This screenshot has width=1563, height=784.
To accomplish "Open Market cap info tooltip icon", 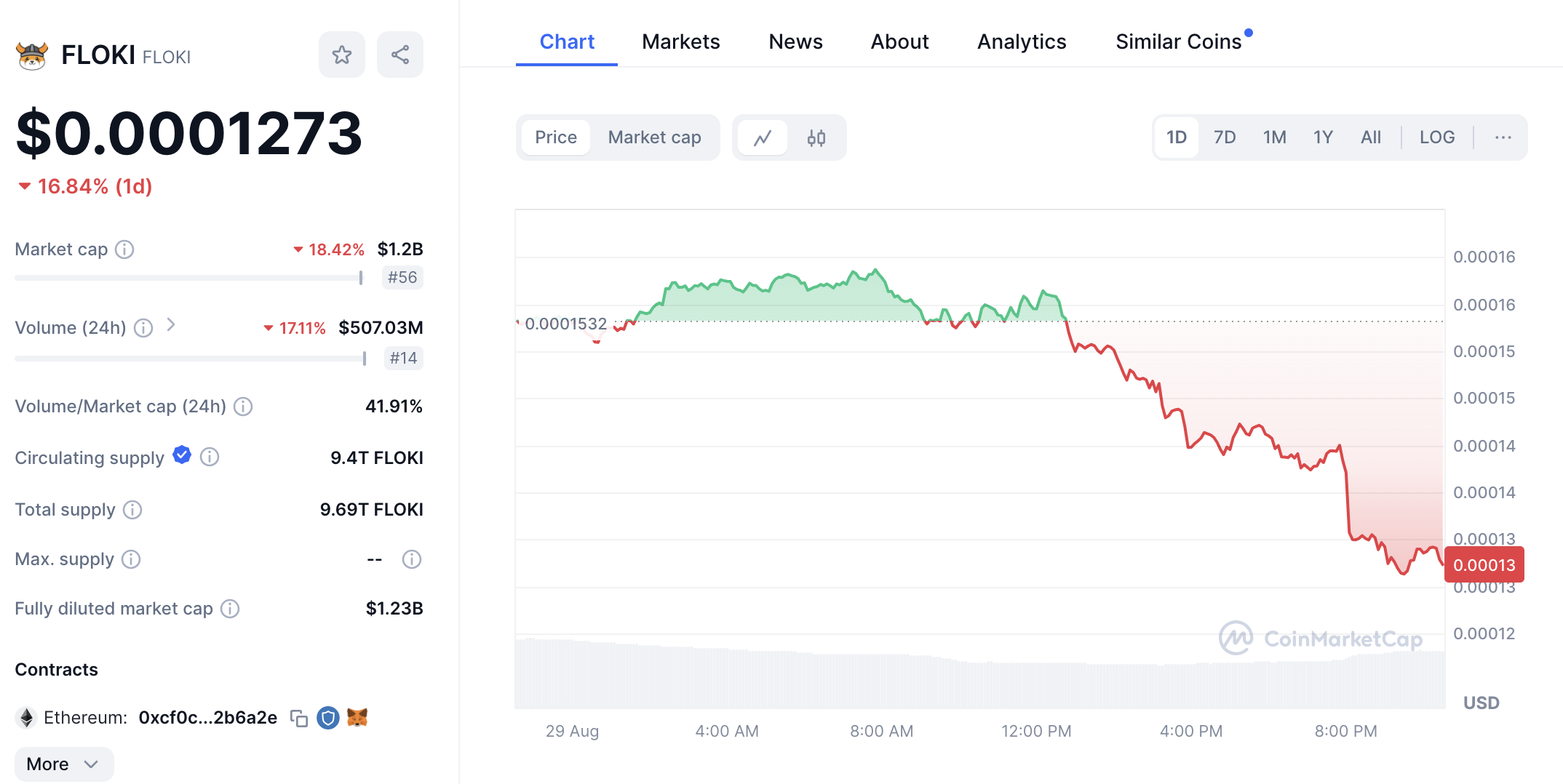I will (124, 249).
